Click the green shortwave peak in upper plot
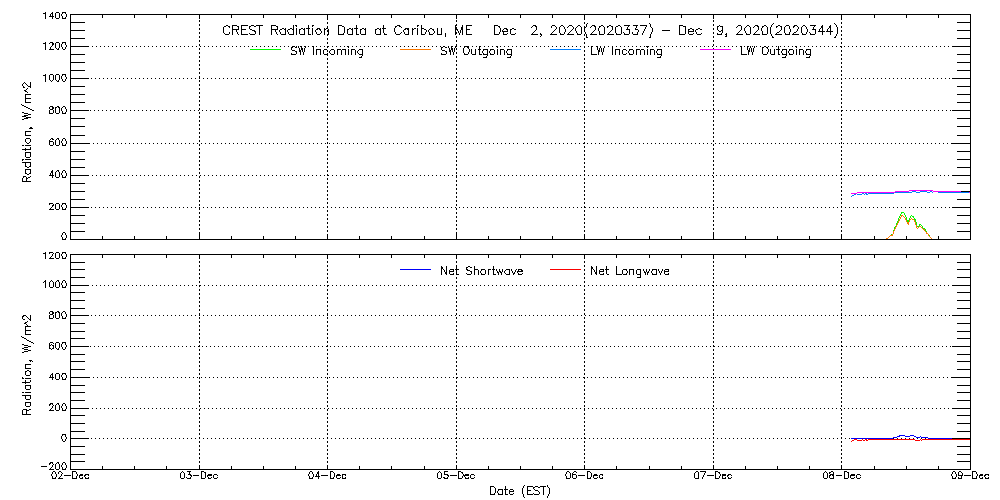1000x500 pixels. [x=902, y=213]
